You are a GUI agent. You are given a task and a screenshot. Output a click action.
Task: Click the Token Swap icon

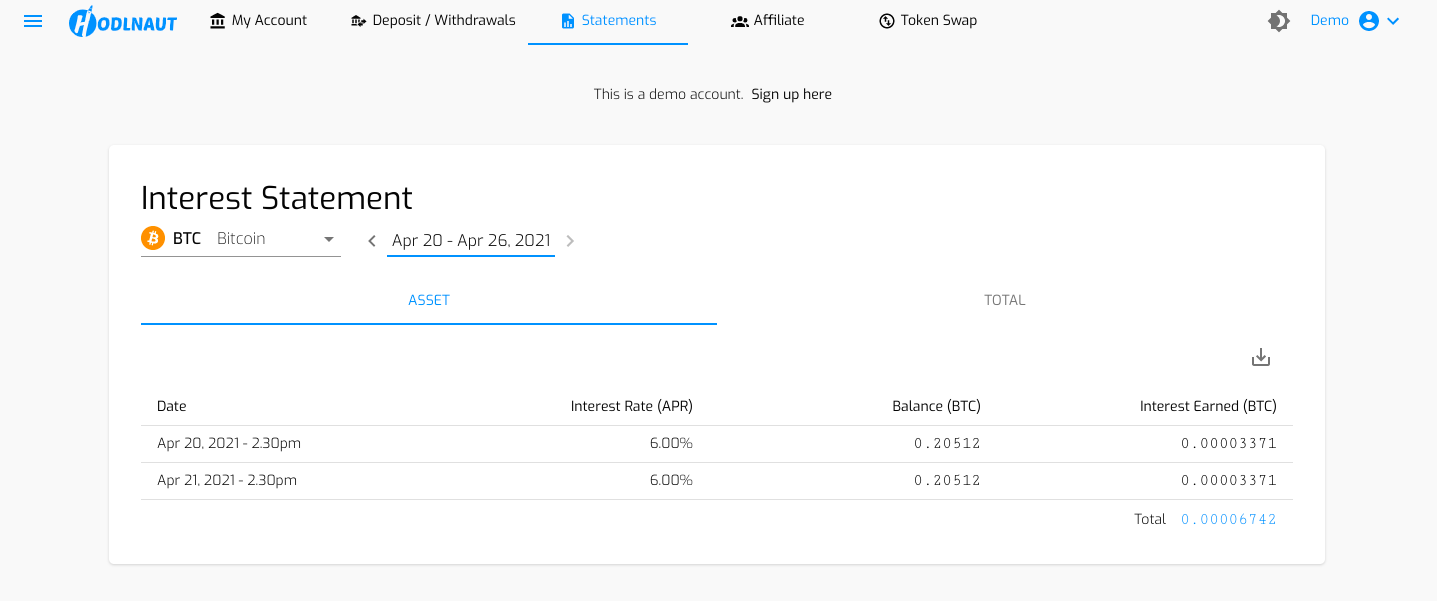click(x=887, y=21)
